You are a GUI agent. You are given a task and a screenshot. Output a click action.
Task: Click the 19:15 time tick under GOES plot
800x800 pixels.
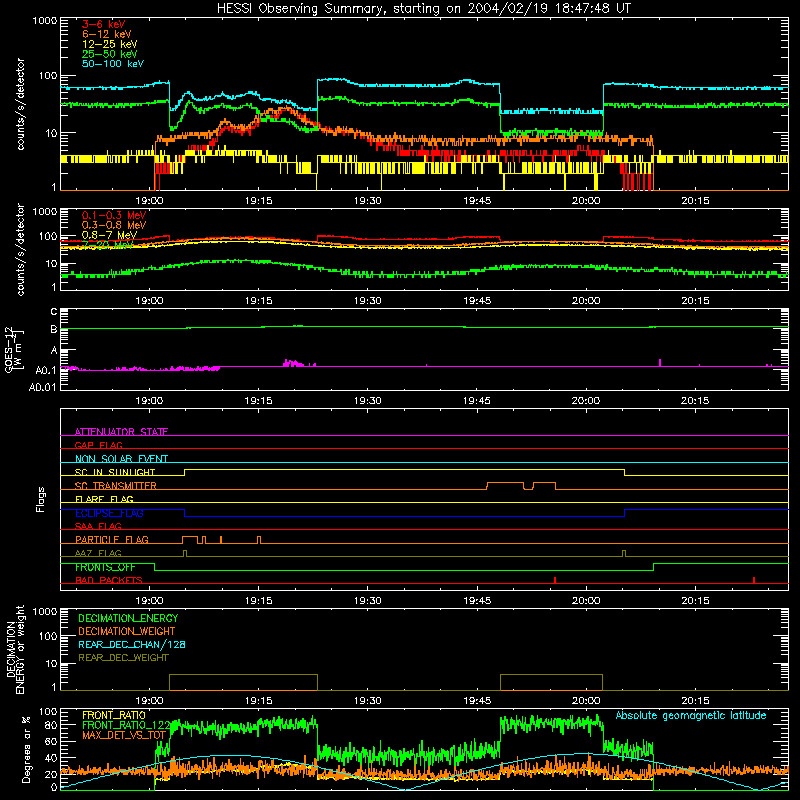(x=258, y=401)
